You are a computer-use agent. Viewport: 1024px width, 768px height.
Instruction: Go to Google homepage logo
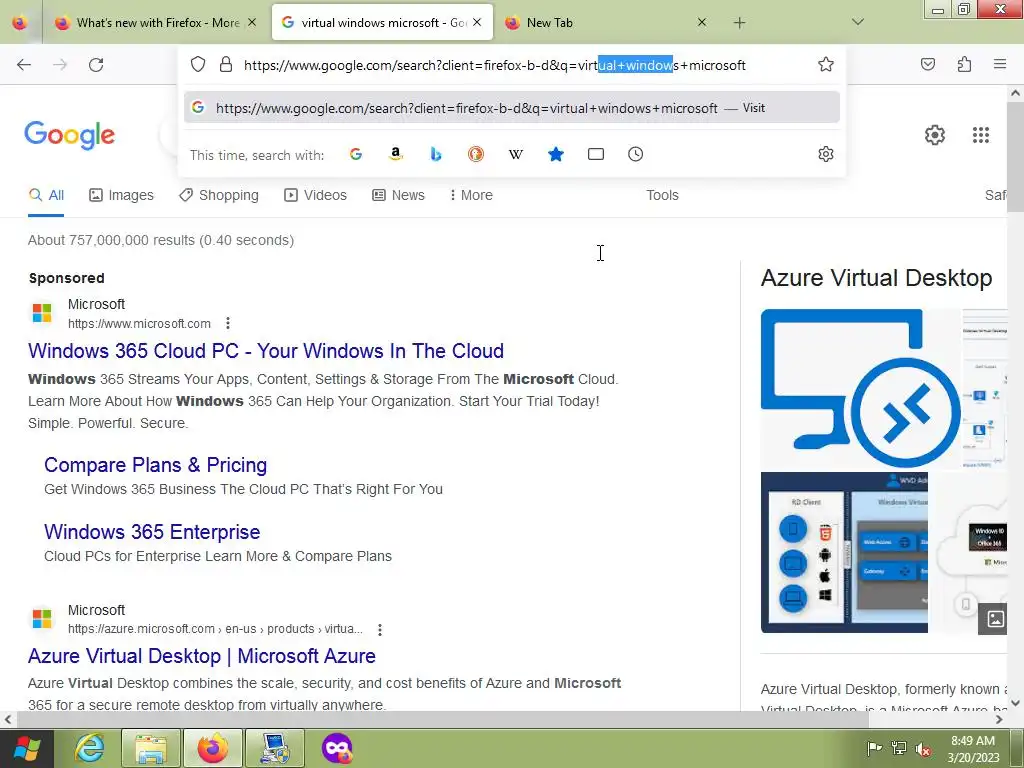[x=70, y=135]
